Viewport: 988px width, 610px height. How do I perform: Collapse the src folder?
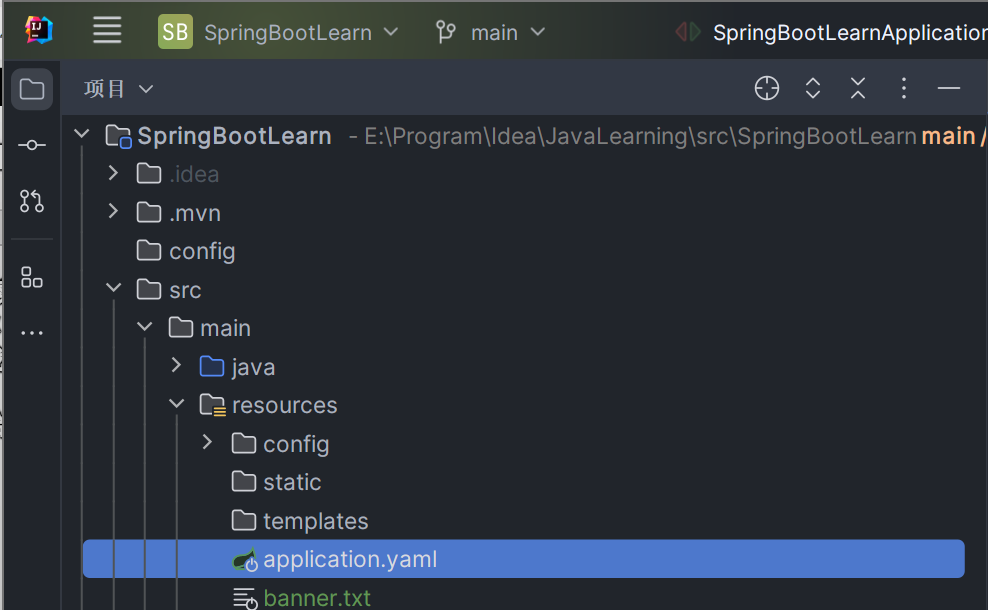[x=113, y=288]
